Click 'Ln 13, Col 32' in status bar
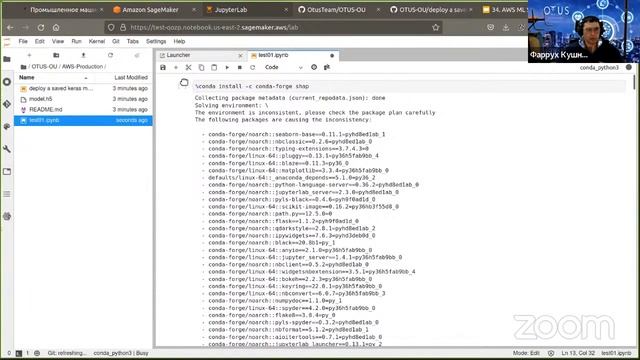The image size is (640, 360). pyautogui.click(x=578, y=353)
